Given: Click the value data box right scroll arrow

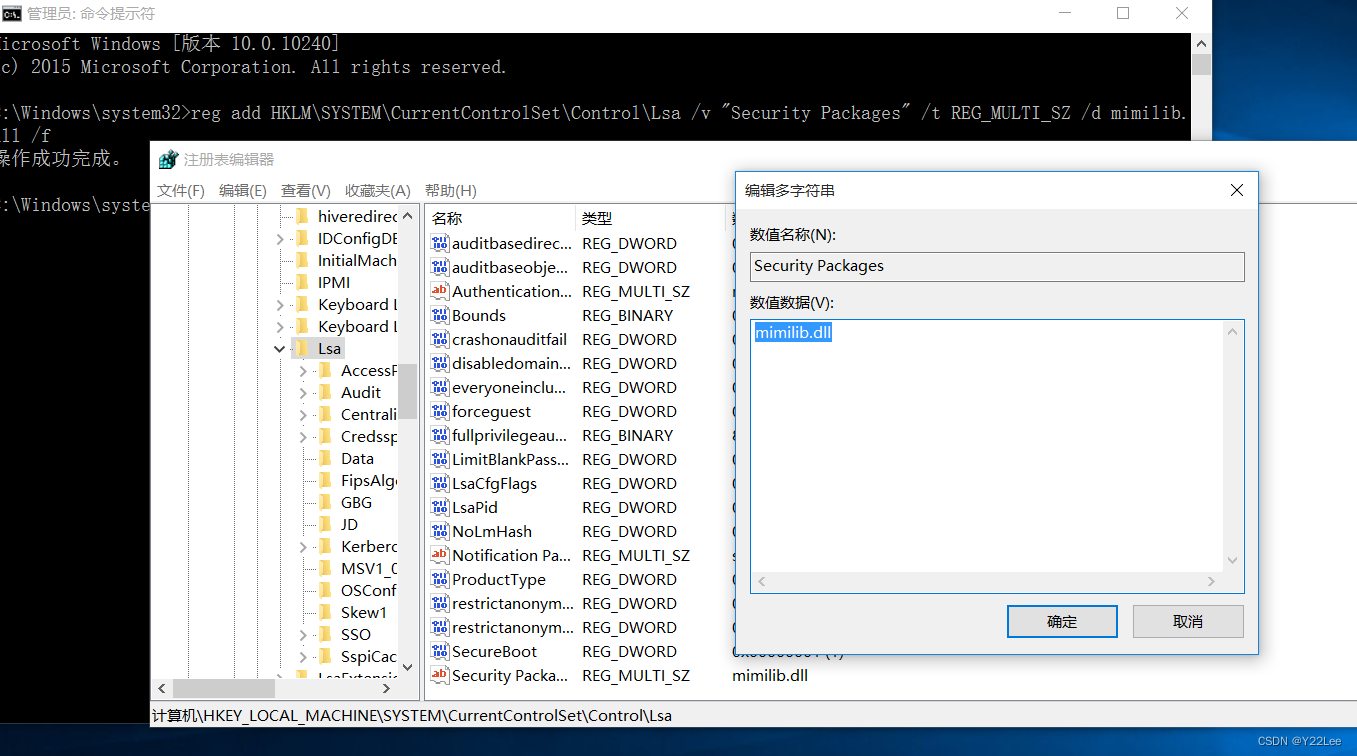Looking at the screenshot, I should [1212, 582].
